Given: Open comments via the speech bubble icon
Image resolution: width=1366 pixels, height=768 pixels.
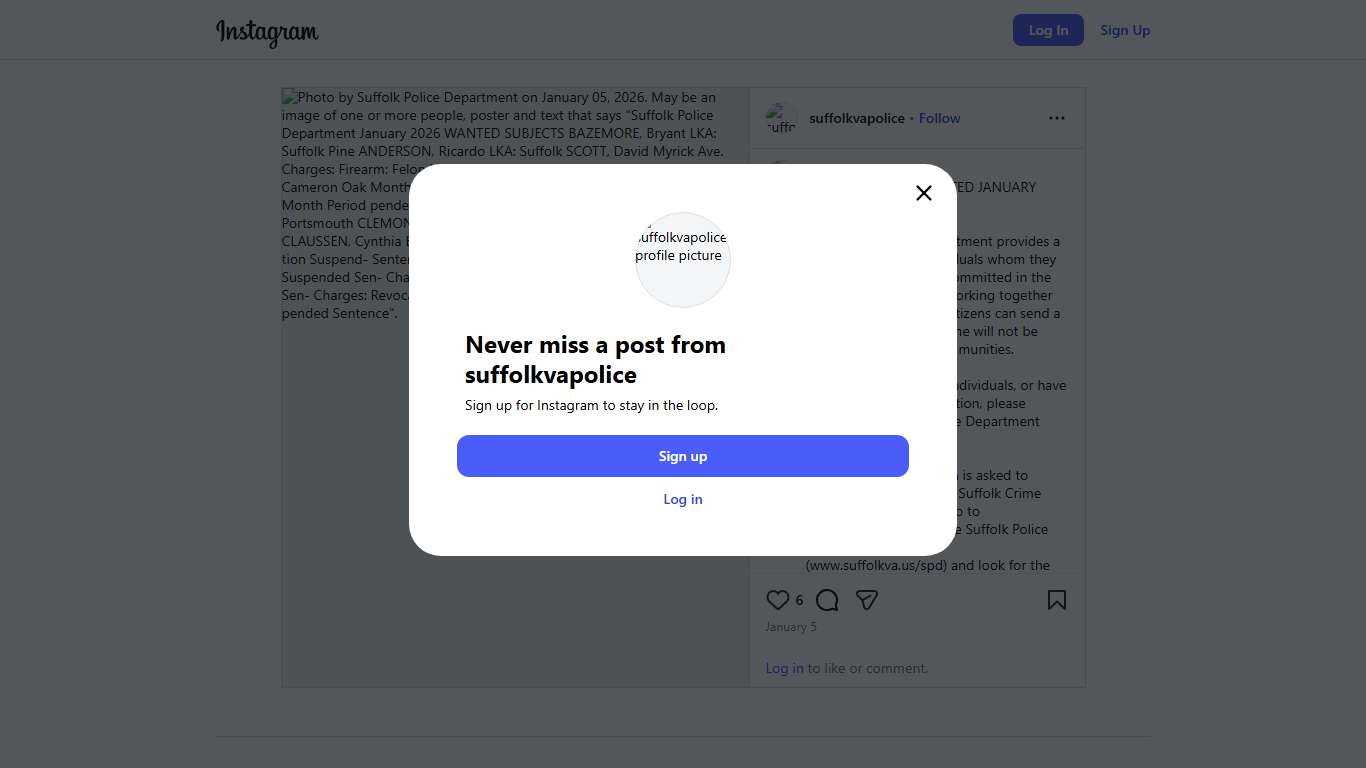Looking at the screenshot, I should coord(827,600).
